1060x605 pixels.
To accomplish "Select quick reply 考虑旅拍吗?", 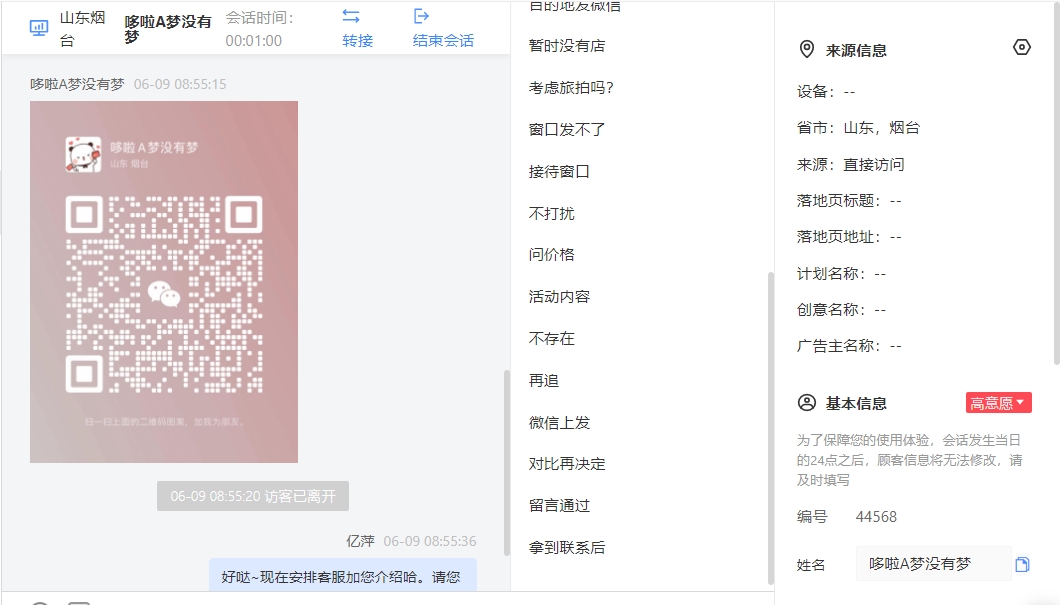I will [571, 88].
